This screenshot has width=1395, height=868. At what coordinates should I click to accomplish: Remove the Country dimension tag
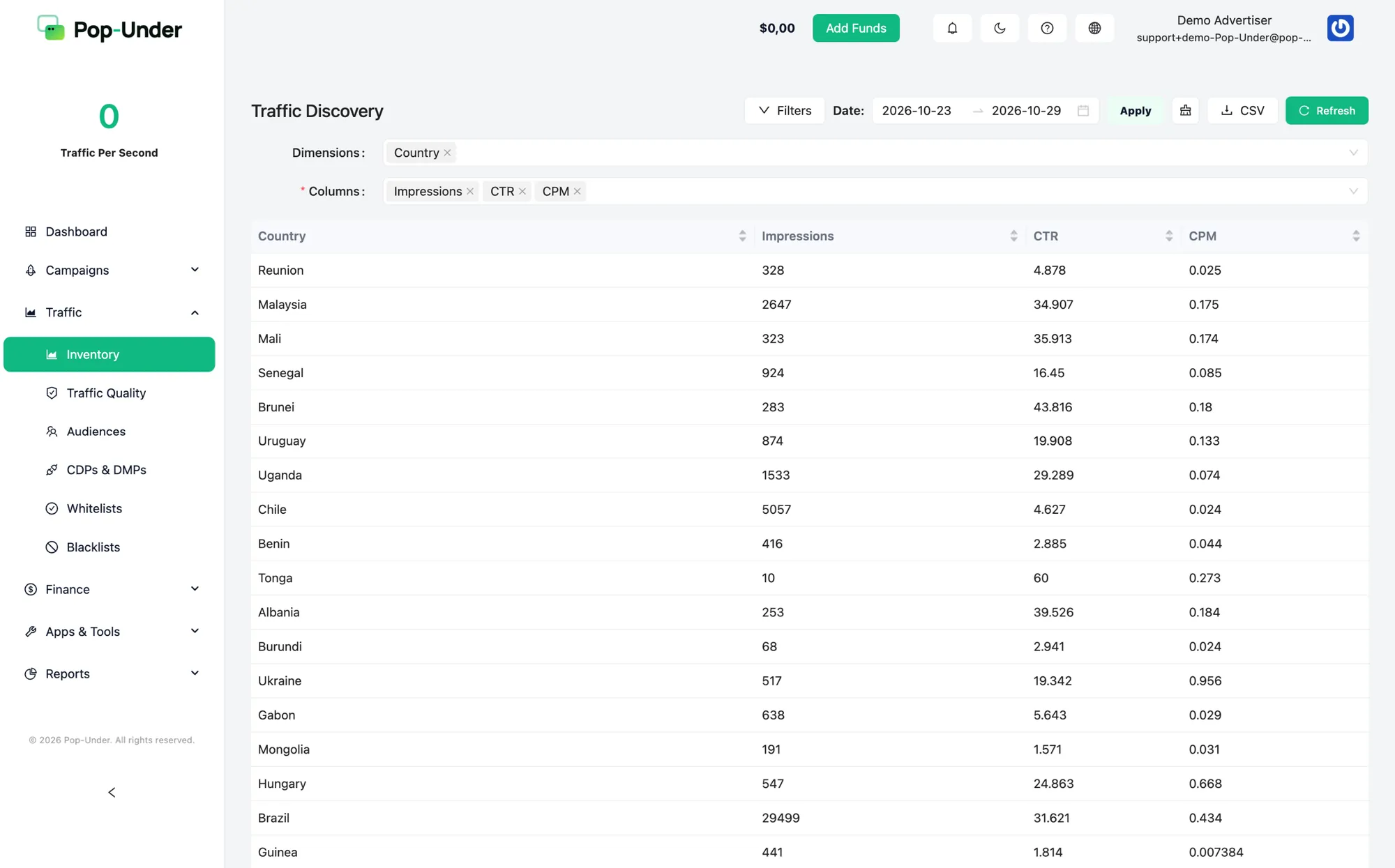[447, 153]
